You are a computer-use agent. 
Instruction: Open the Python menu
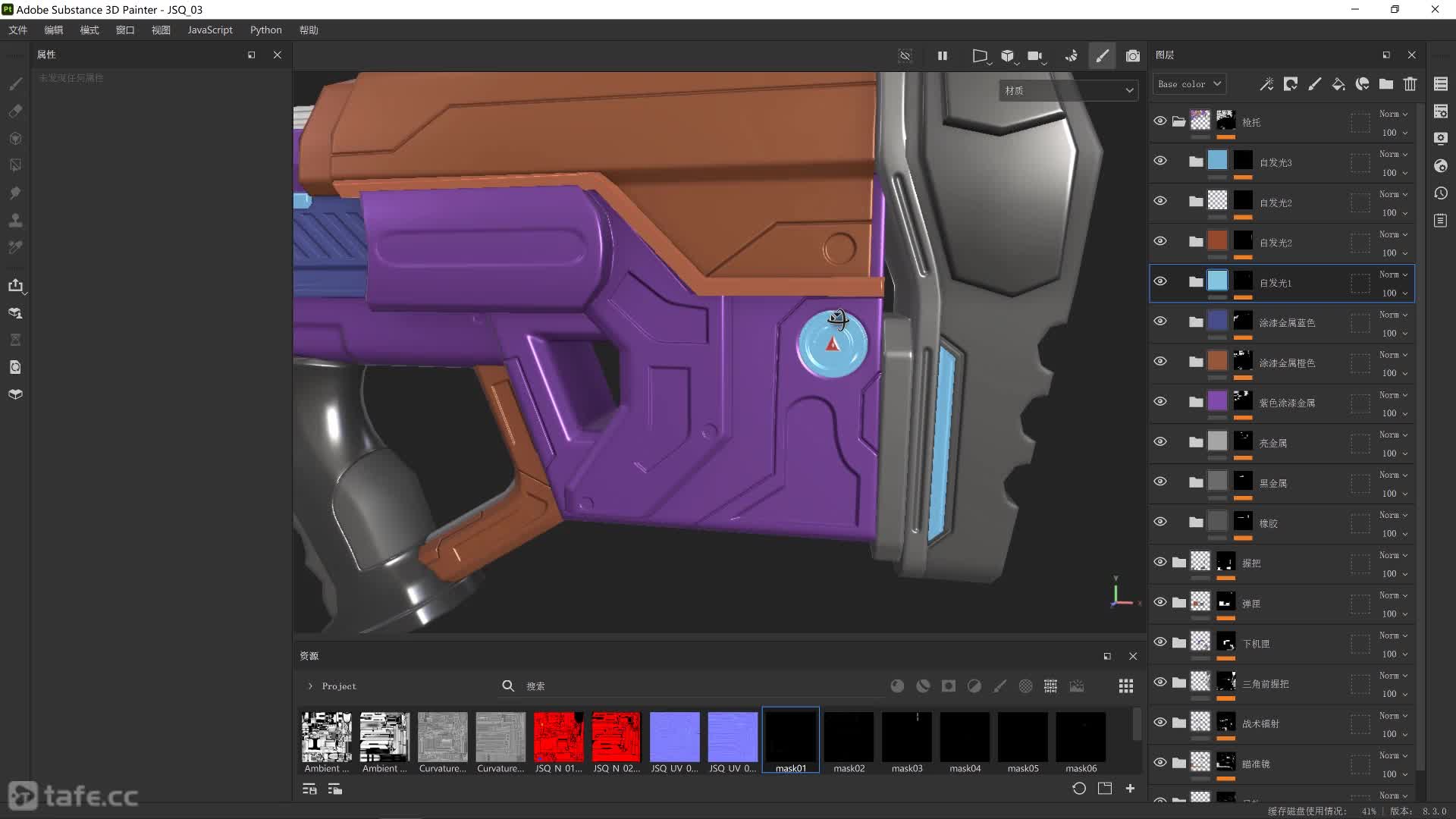pos(266,30)
